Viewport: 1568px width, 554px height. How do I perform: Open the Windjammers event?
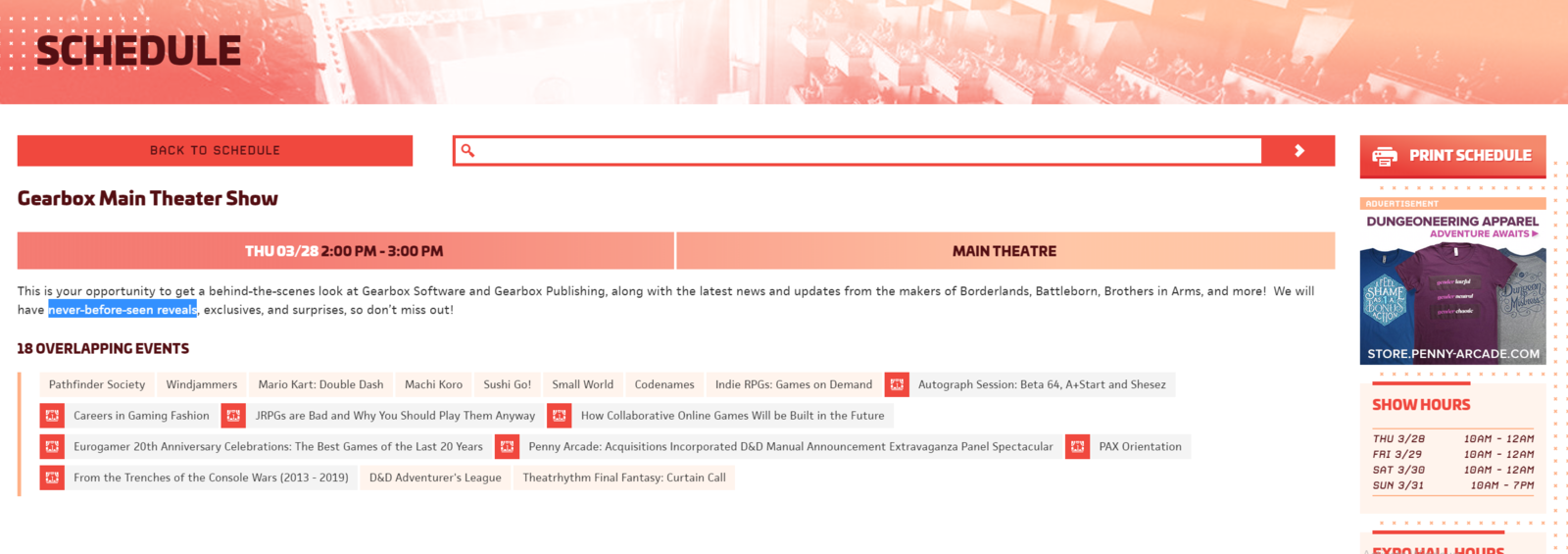(x=202, y=384)
